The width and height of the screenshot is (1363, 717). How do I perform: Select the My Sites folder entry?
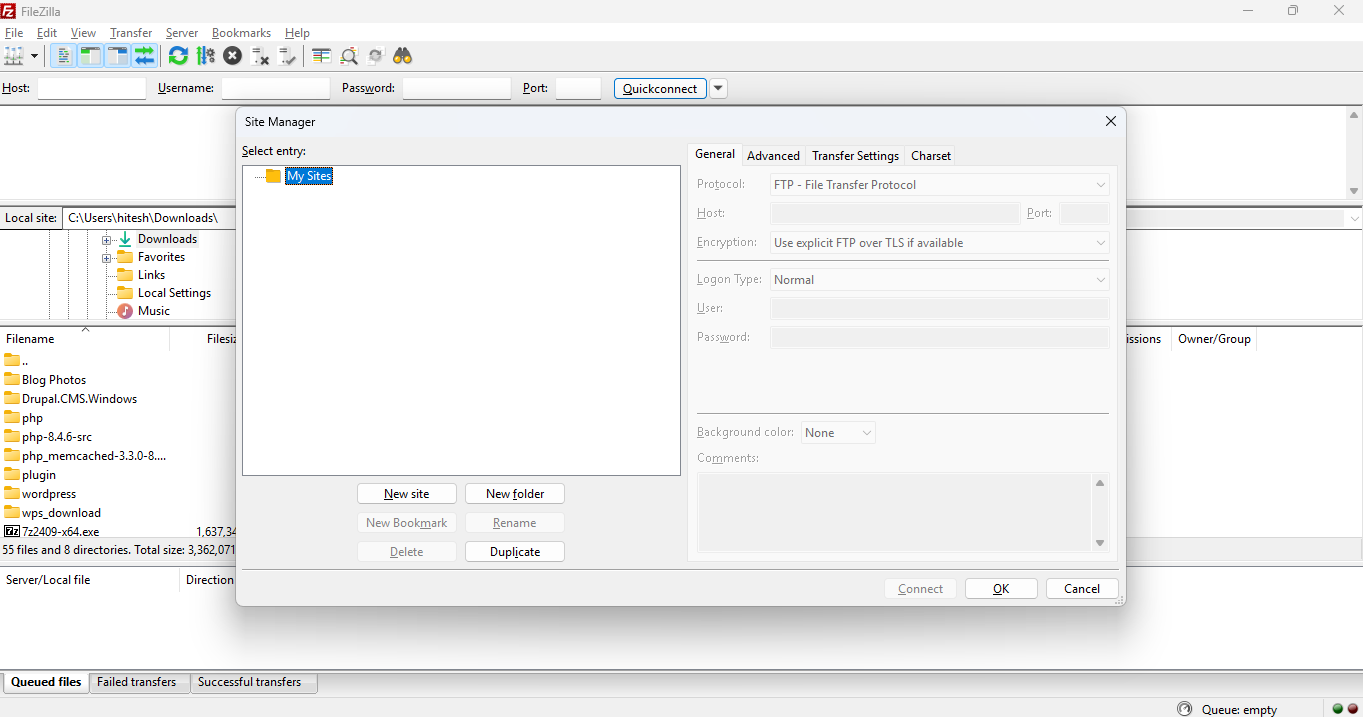pyautogui.click(x=308, y=176)
